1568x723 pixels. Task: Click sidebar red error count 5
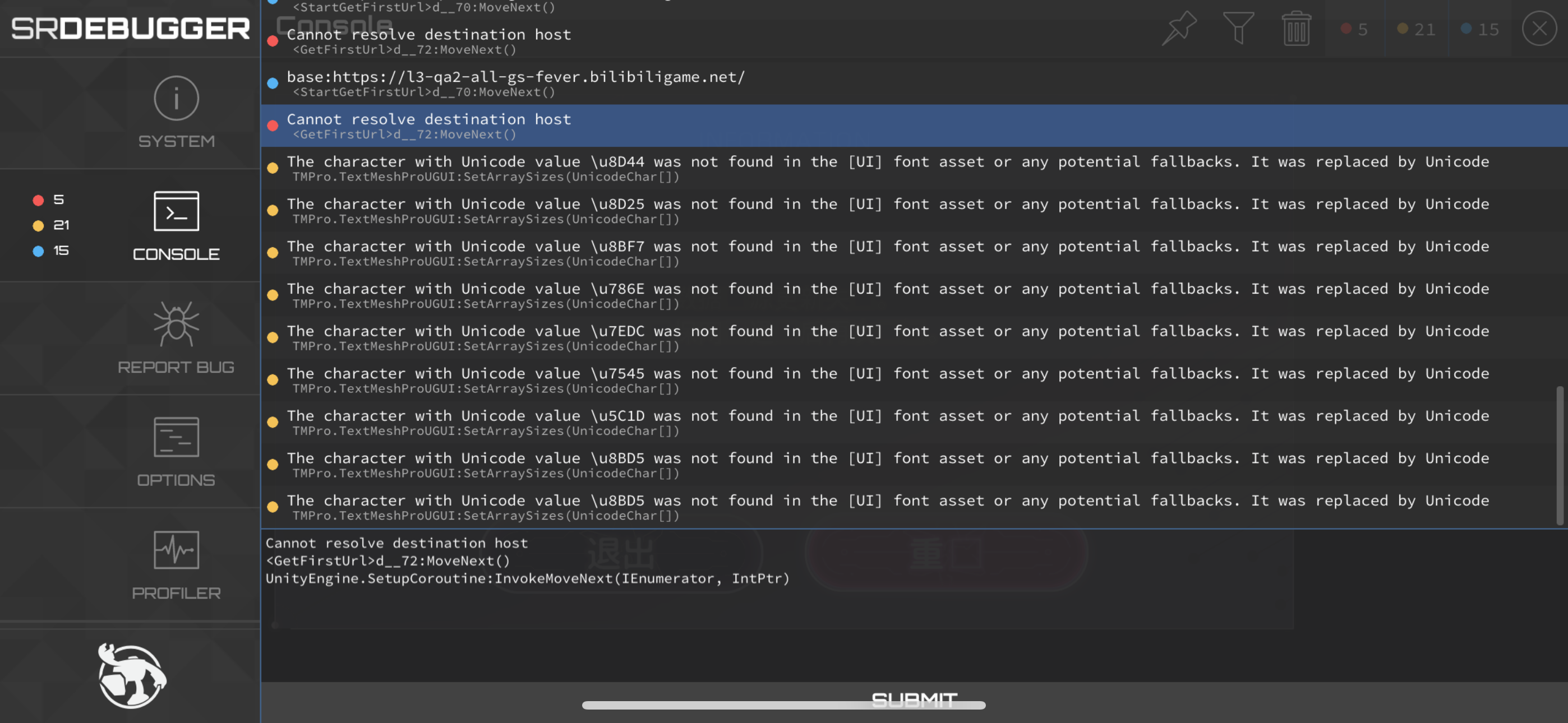pos(49,200)
